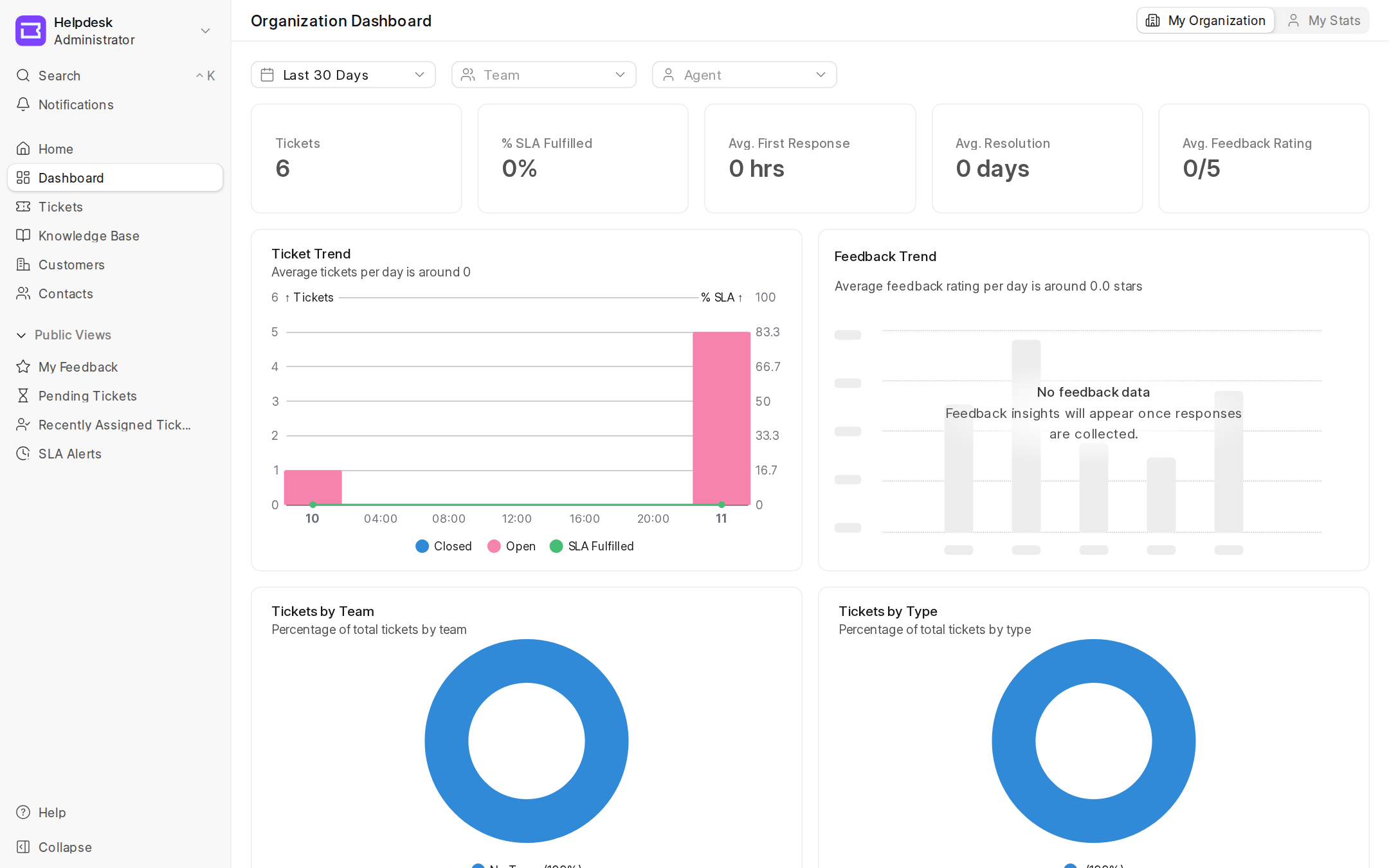Click the Organization Dashboard heading
This screenshot has width=1389, height=868.
tap(341, 21)
